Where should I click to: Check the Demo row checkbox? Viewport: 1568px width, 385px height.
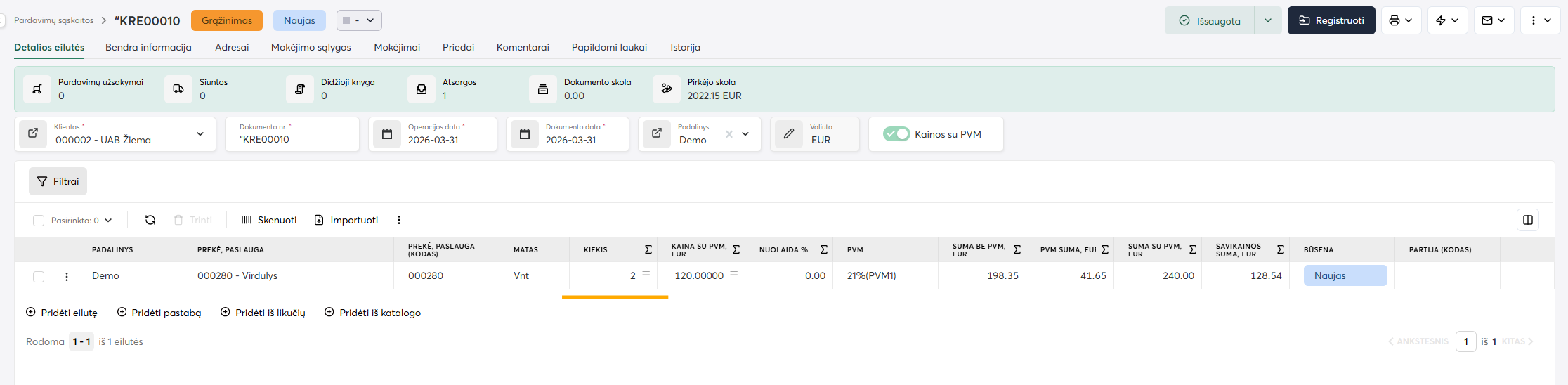39,276
